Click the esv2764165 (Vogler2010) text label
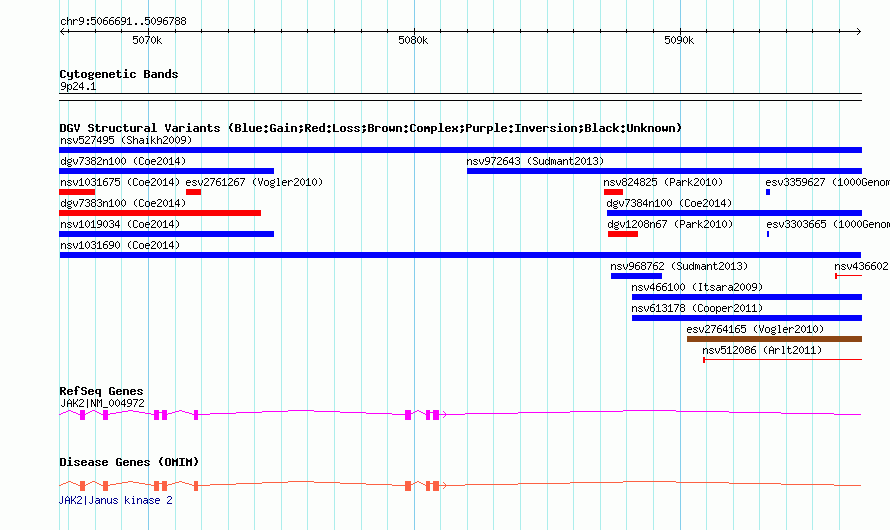 755,329
